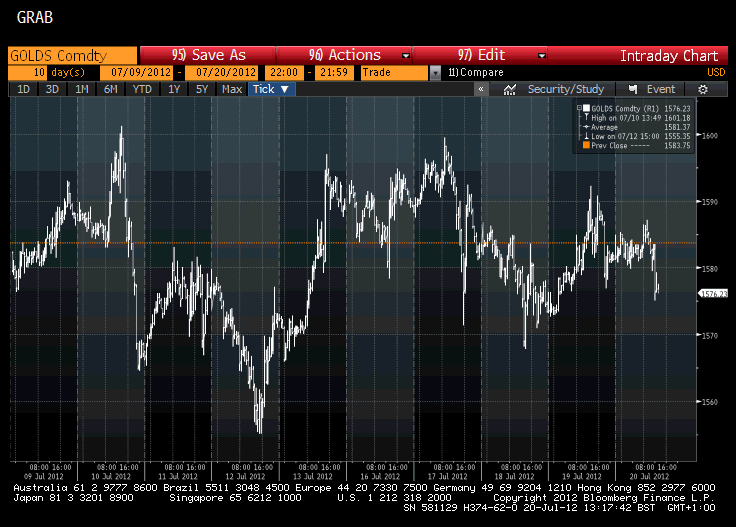The width and height of the screenshot is (736, 527).
Task: Select the 5Y range tab
Action: click(x=202, y=89)
